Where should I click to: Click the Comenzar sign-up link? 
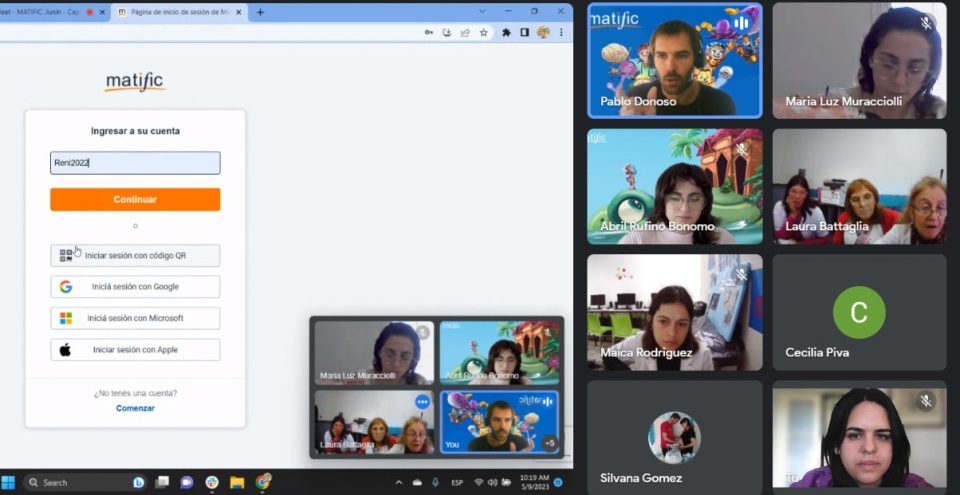pyautogui.click(x=135, y=408)
